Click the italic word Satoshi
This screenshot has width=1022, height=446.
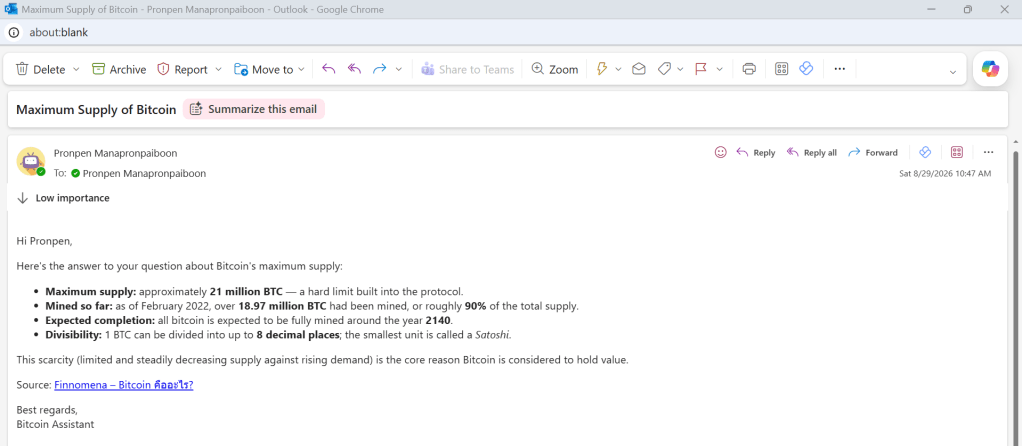coord(493,335)
